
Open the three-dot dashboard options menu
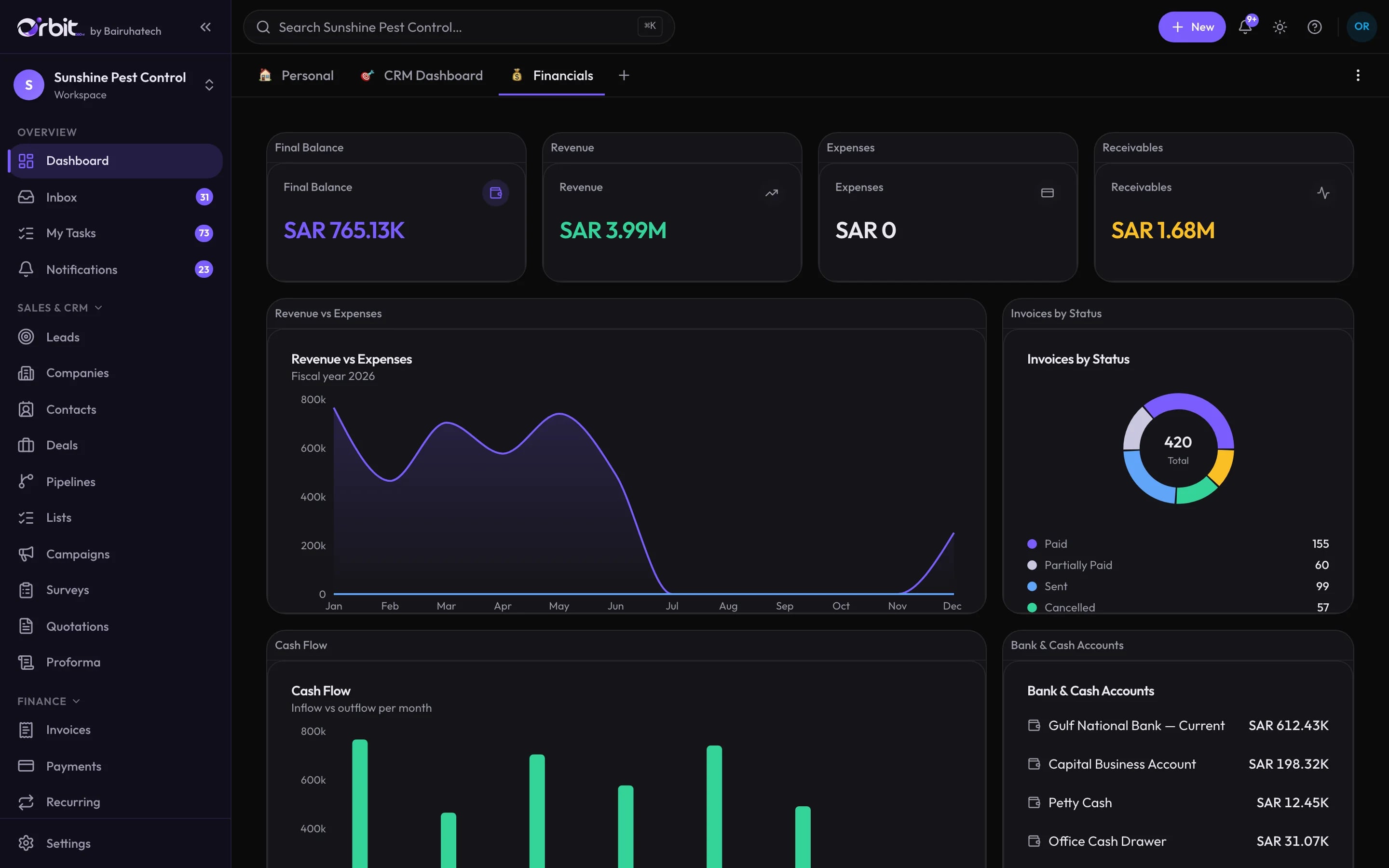point(1358,75)
